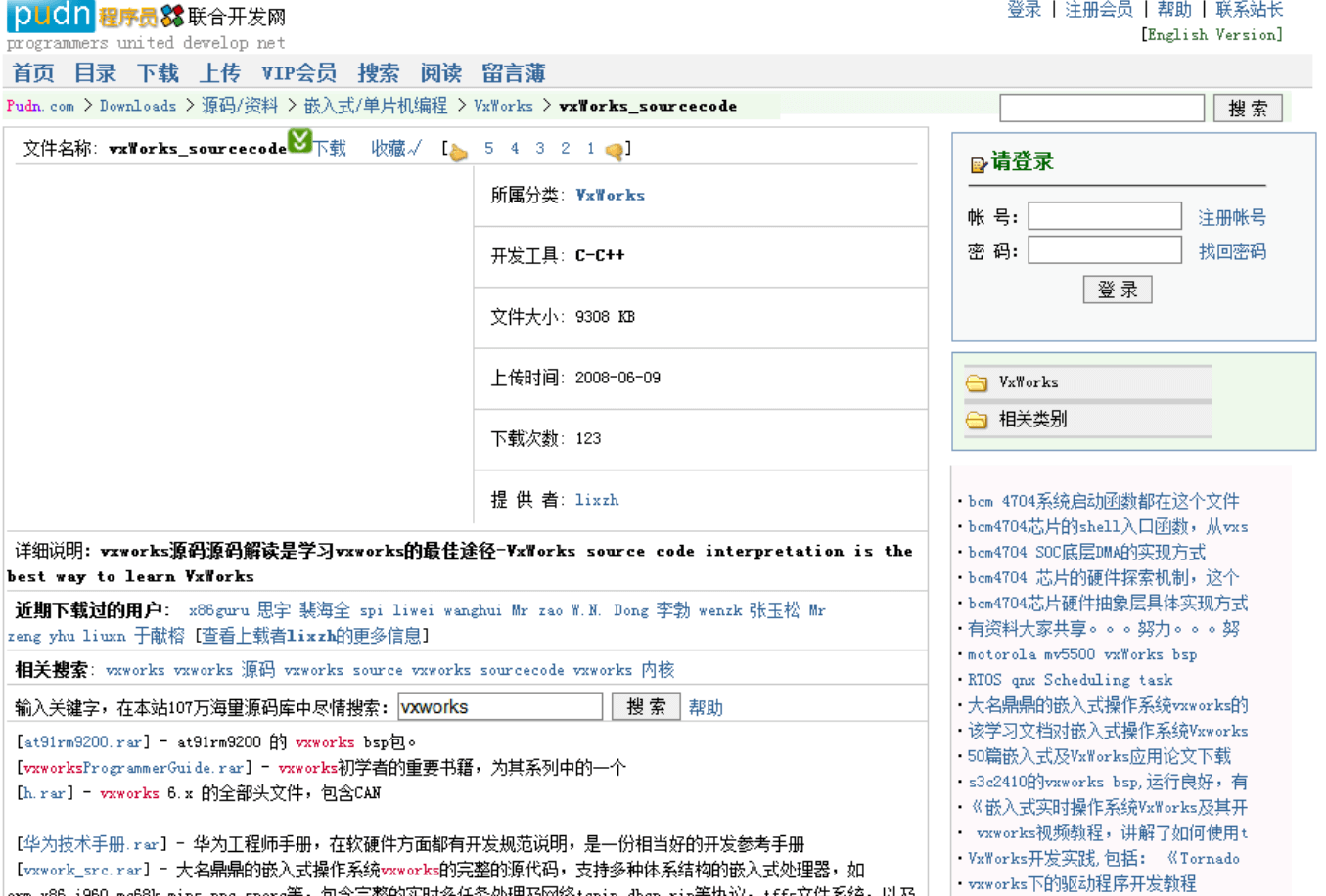Image resolution: width=1326 pixels, height=896 pixels.
Task: Go to VIP会员 in the navigation bar
Action: pyautogui.click(x=298, y=73)
